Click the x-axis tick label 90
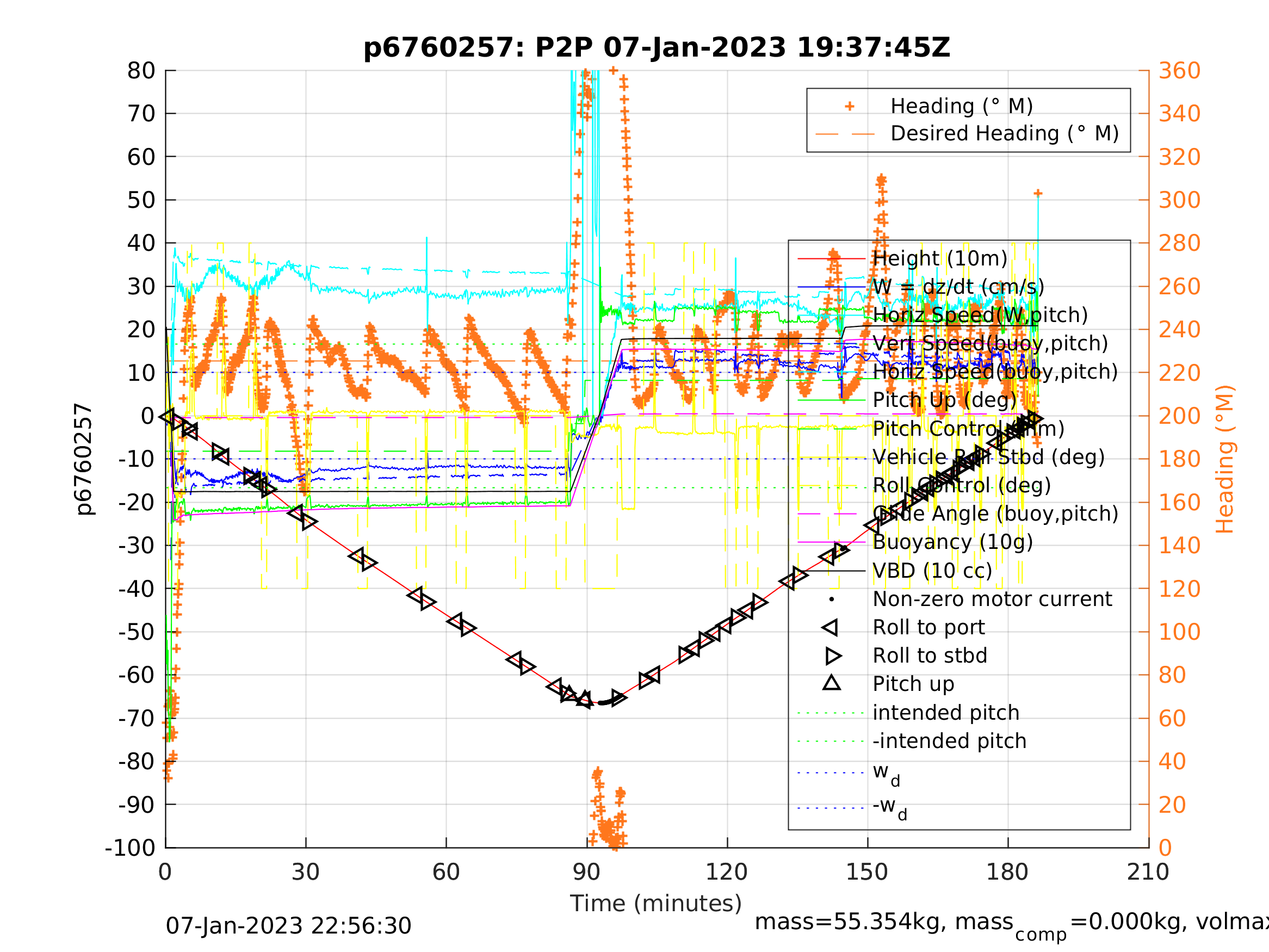Viewport: 1269px width, 952px height. pyautogui.click(x=586, y=872)
